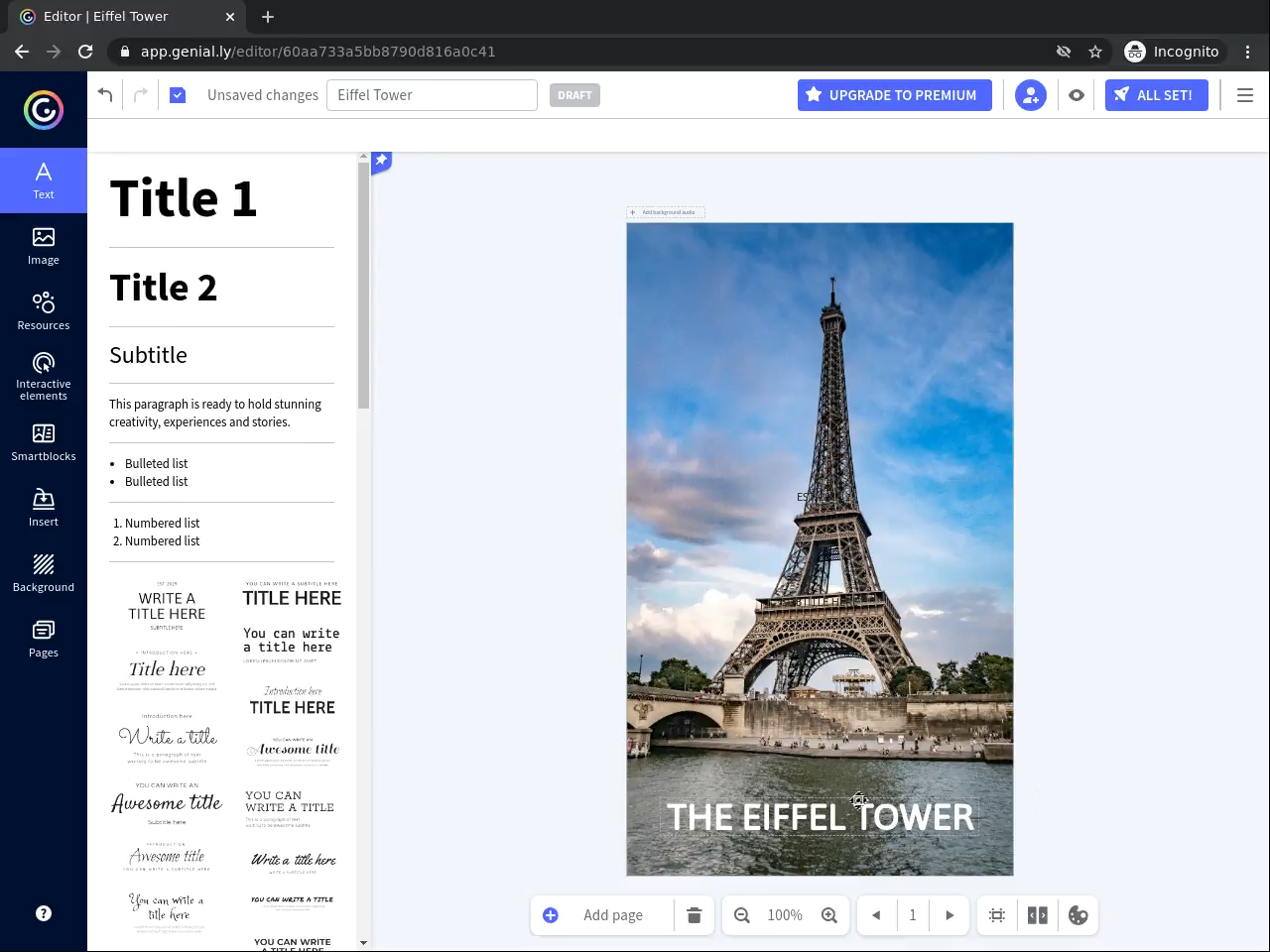Screen dimensions: 1270x952
Task: Go to the next page arrow
Action: point(950,915)
